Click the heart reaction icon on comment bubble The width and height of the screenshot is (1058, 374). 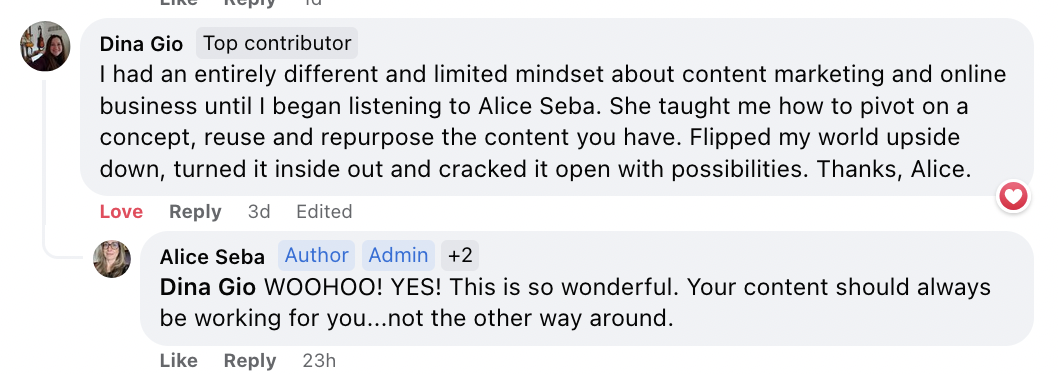click(x=1013, y=196)
